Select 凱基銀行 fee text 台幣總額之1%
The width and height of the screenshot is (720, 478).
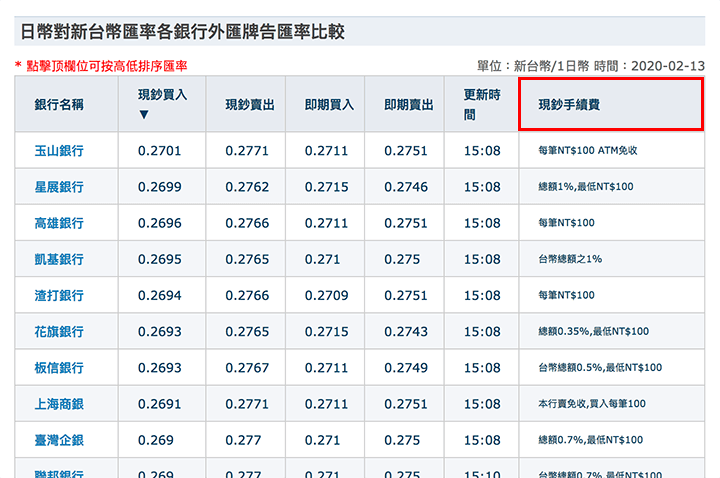pos(570,259)
